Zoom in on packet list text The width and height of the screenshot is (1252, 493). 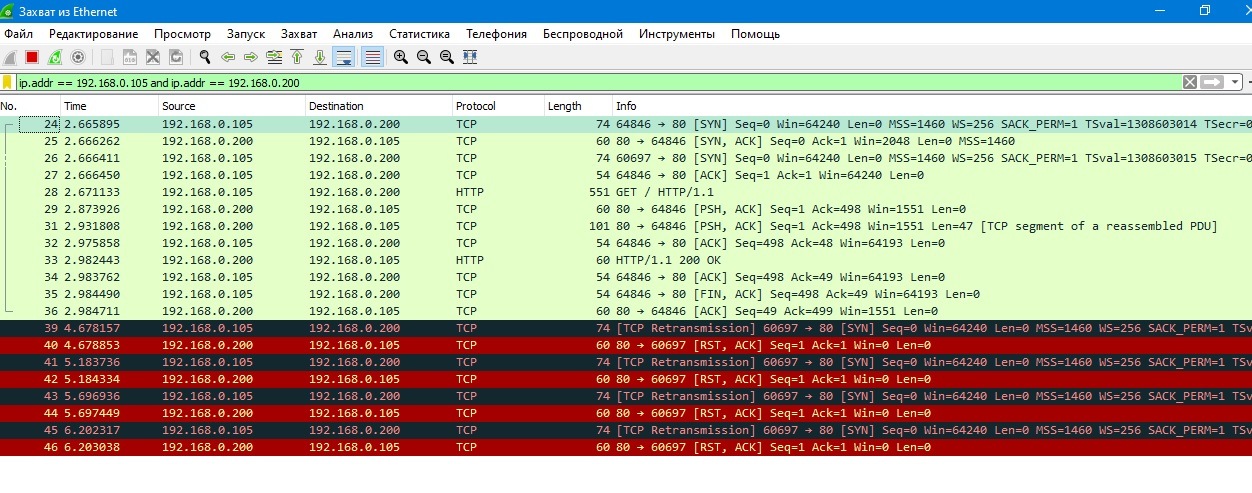pos(400,57)
